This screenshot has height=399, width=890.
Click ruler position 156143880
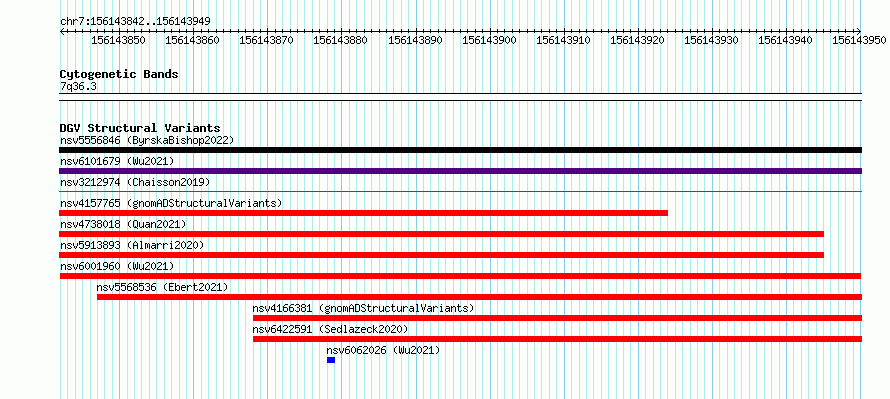pos(341,40)
